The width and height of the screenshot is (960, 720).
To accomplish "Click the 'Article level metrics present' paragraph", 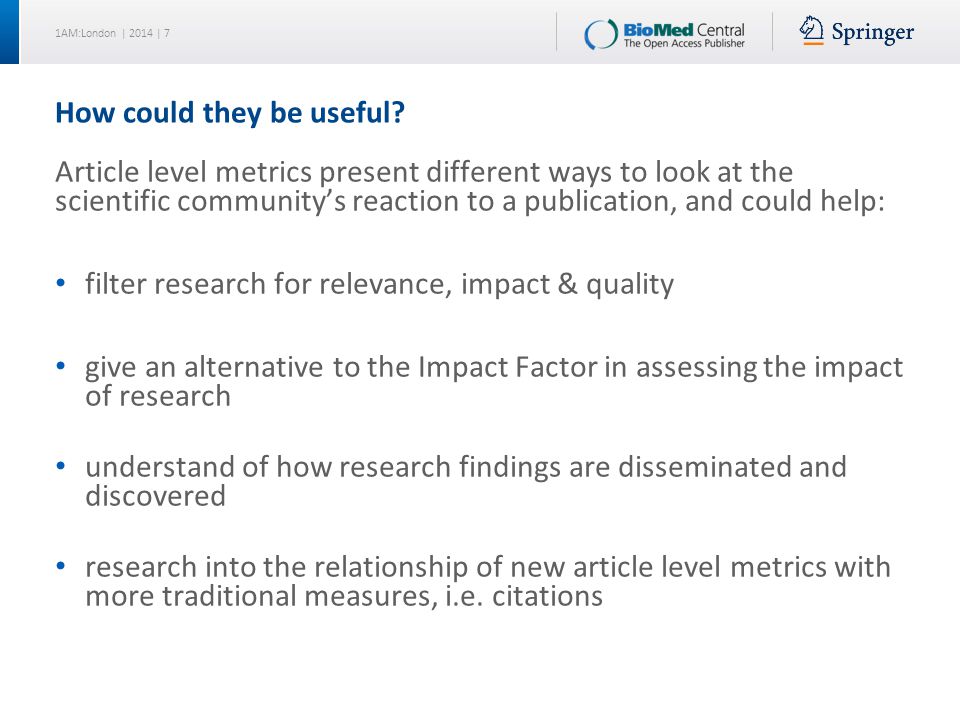I will 470,186.
